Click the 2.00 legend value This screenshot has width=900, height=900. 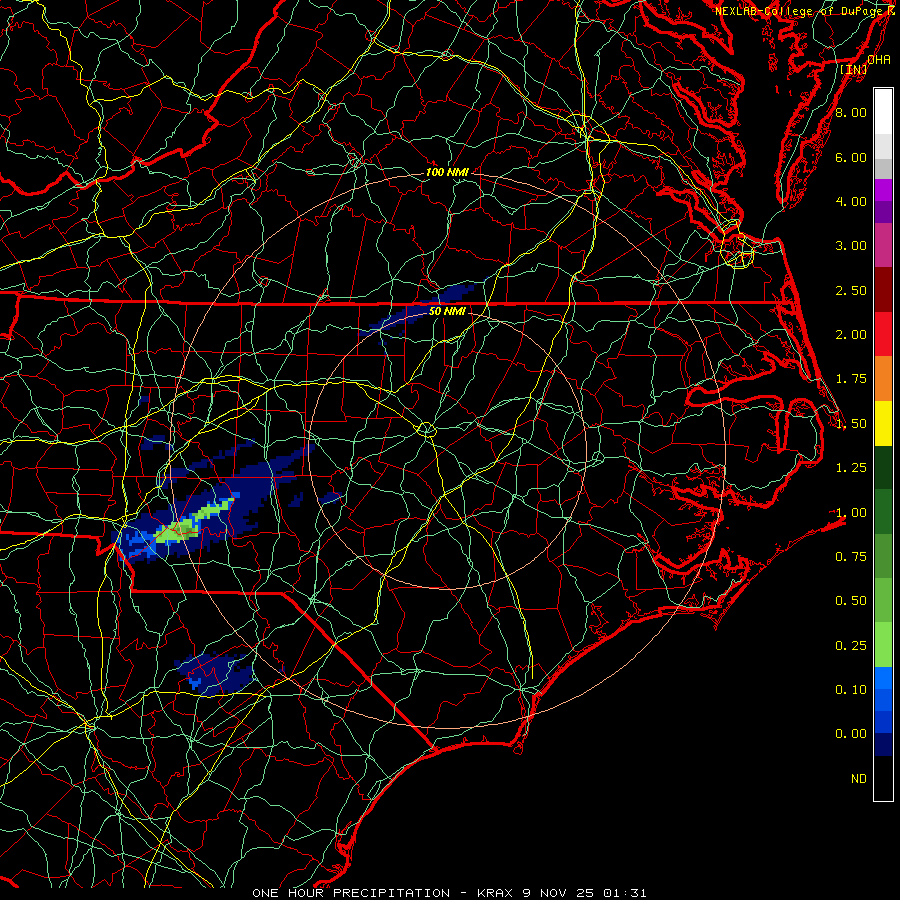[x=851, y=335]
